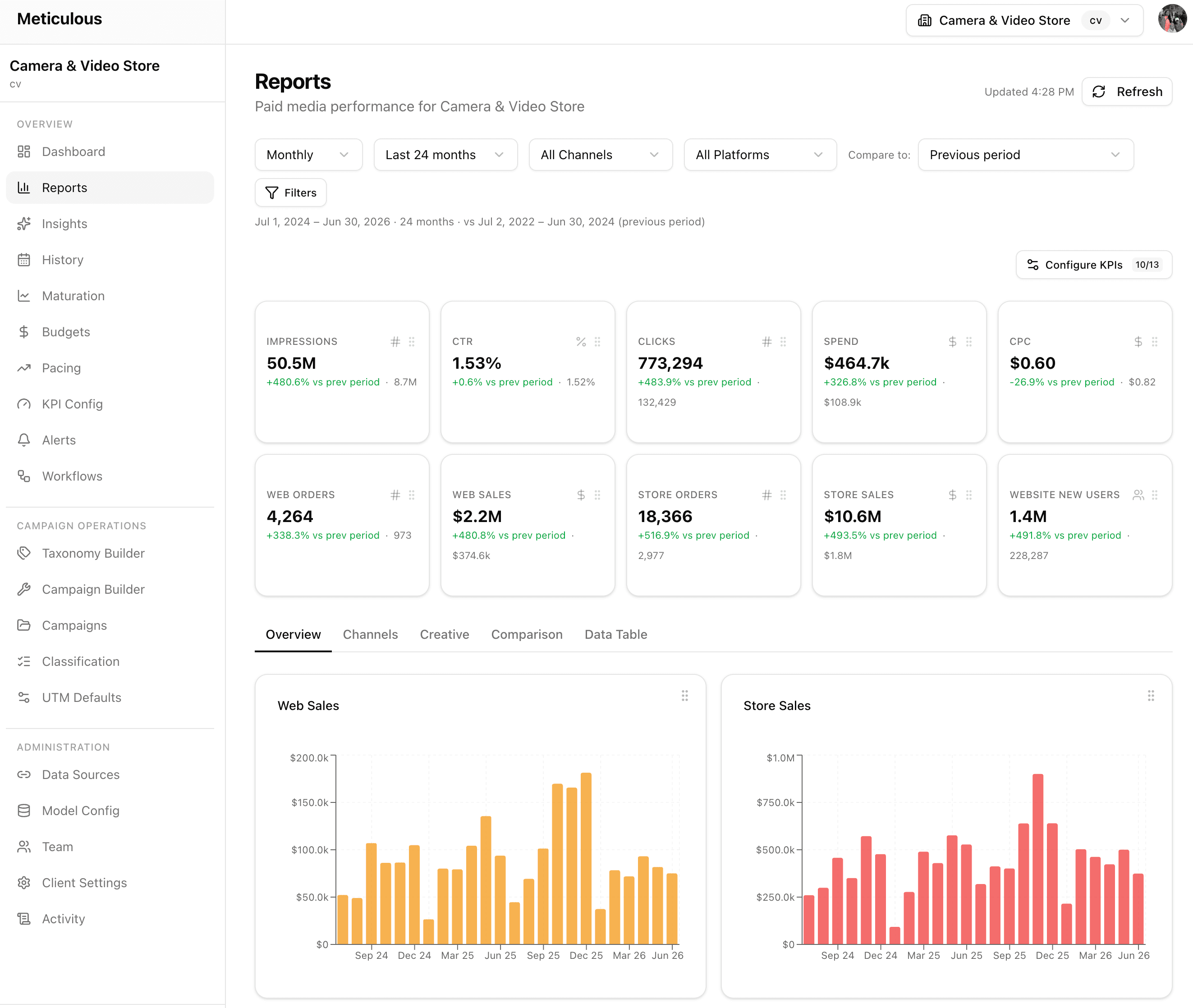Image resolution: width=1193 pixels, height=1008 pixels.
Task: Click the Maturation chart icon
Action: point(24,296)
